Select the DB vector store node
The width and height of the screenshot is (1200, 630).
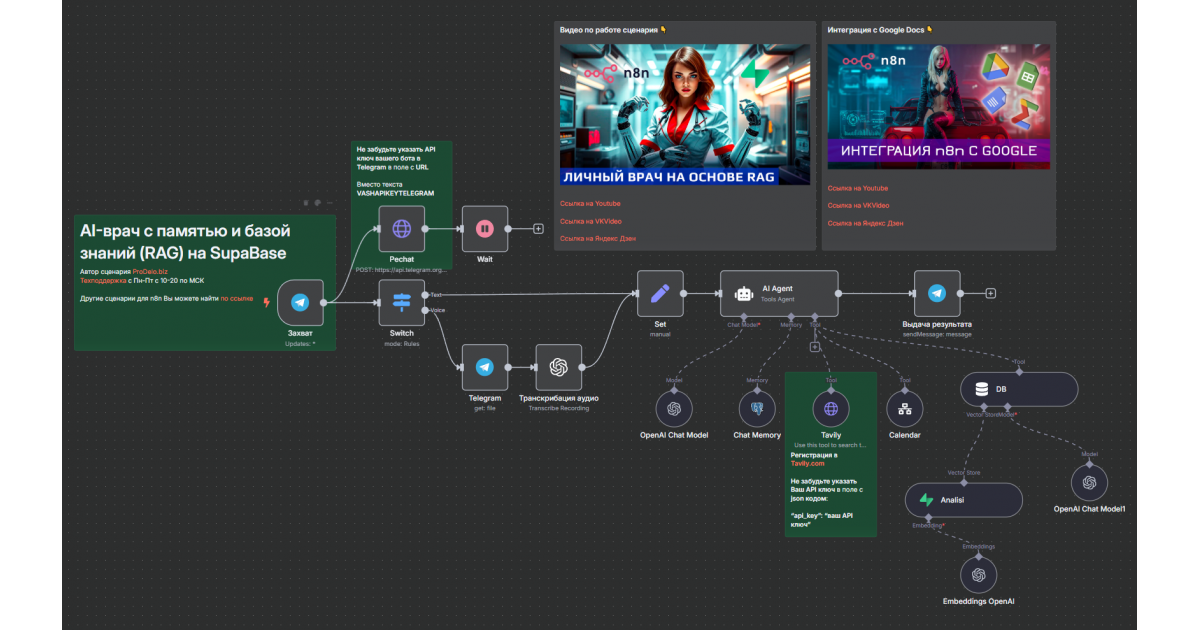tap(1018, 389)
